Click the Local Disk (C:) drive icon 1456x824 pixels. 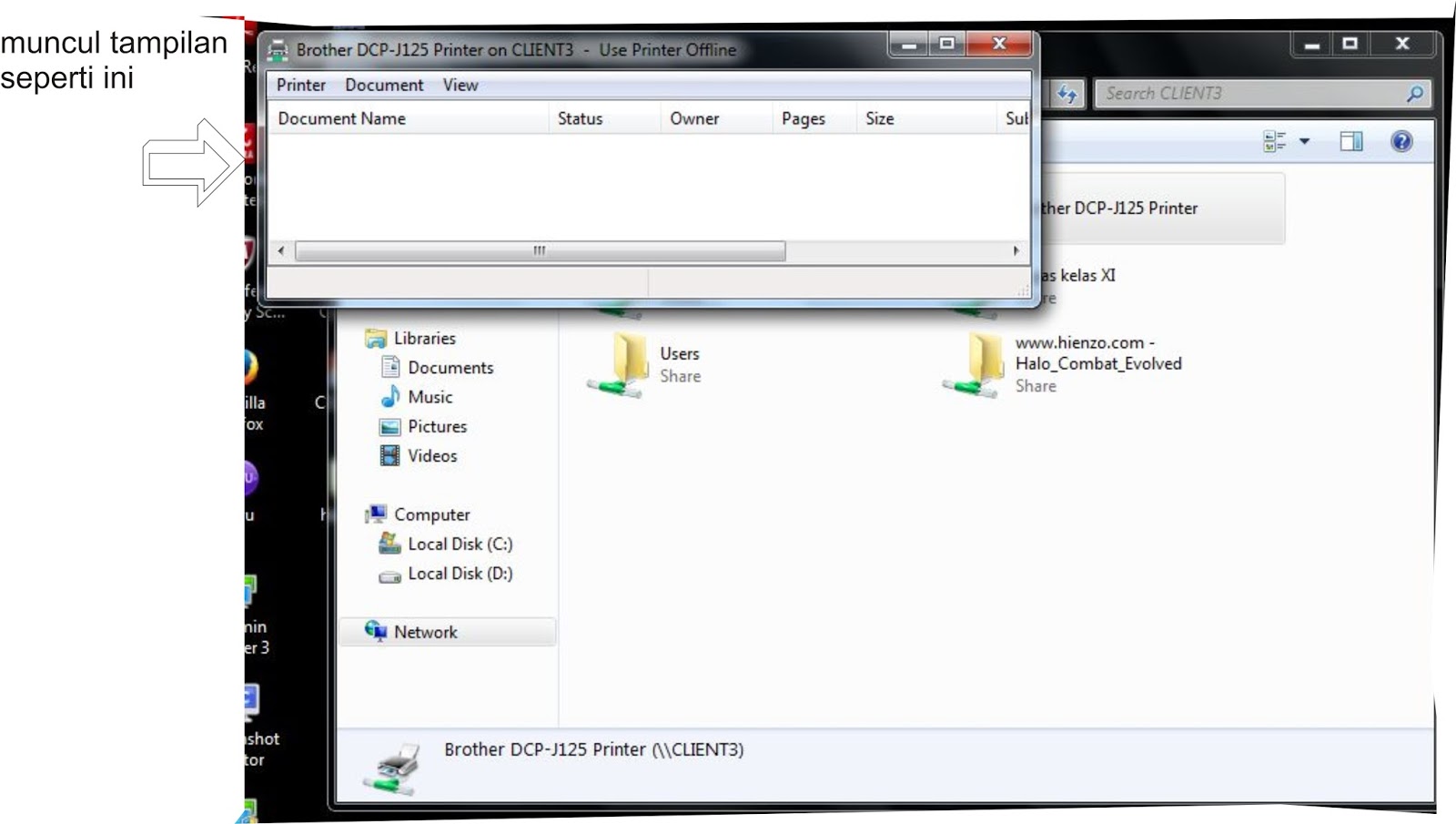tap(390, 544)
